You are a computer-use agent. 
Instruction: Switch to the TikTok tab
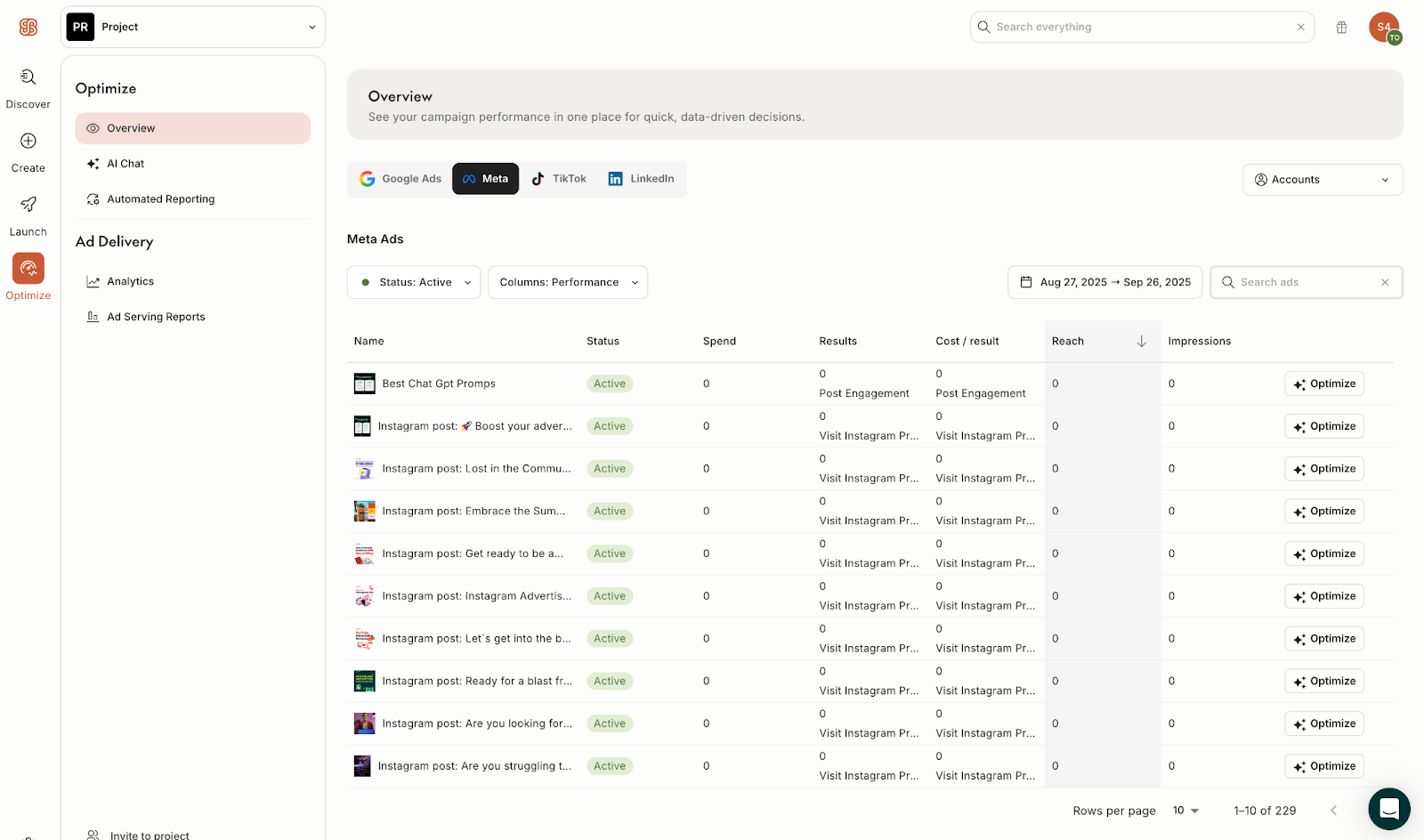tap(559, 179)
